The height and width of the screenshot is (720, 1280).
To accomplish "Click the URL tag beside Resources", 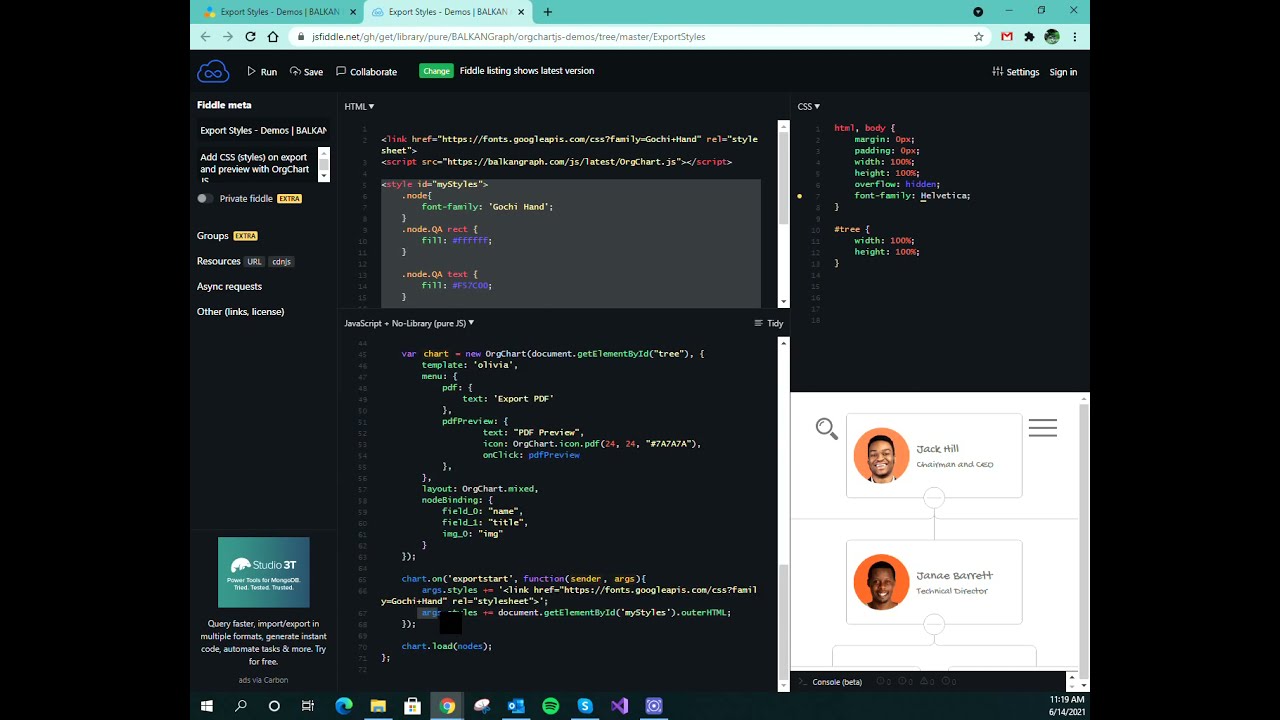I will tap(254, 262).
